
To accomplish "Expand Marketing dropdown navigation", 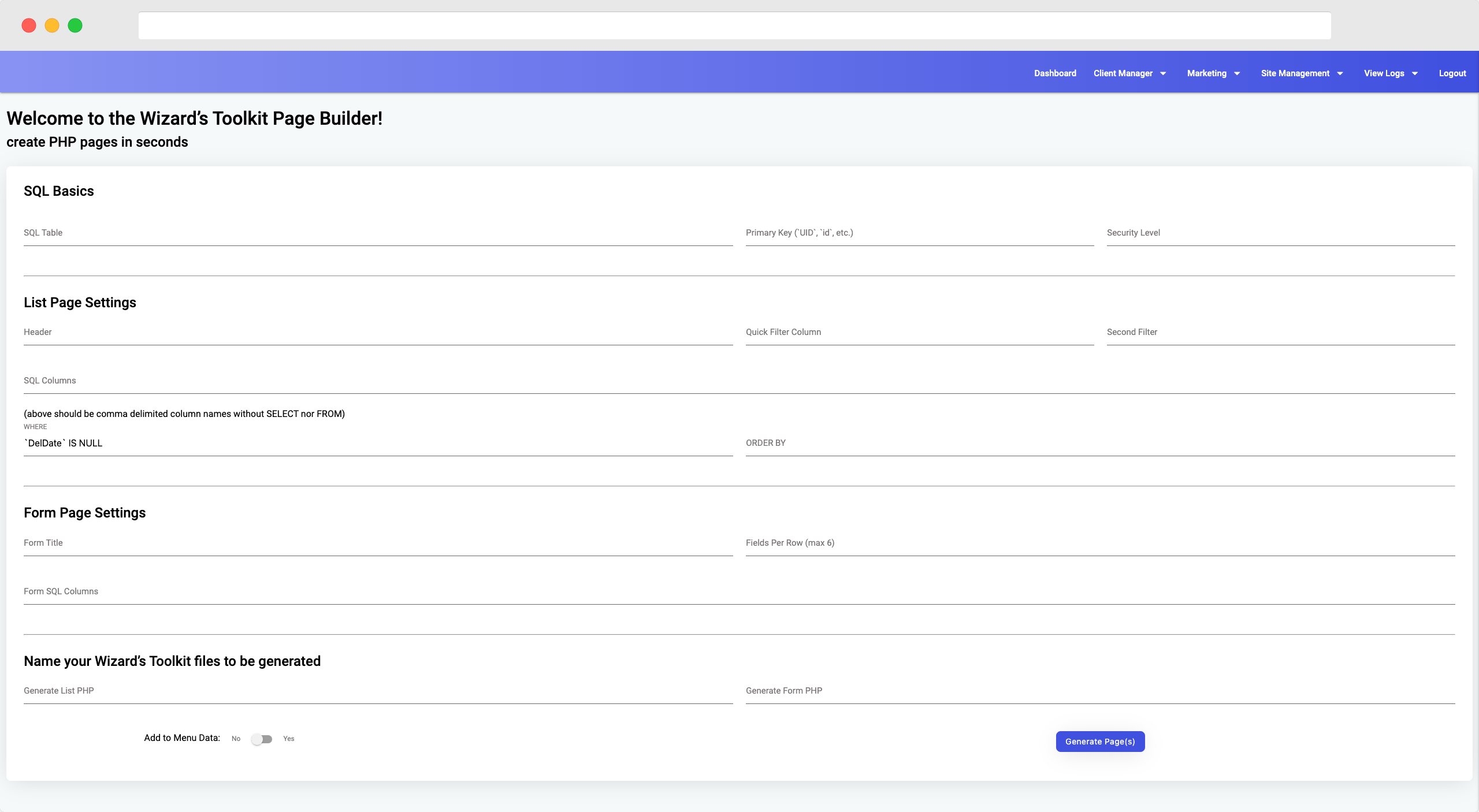I will [1207, 72].
